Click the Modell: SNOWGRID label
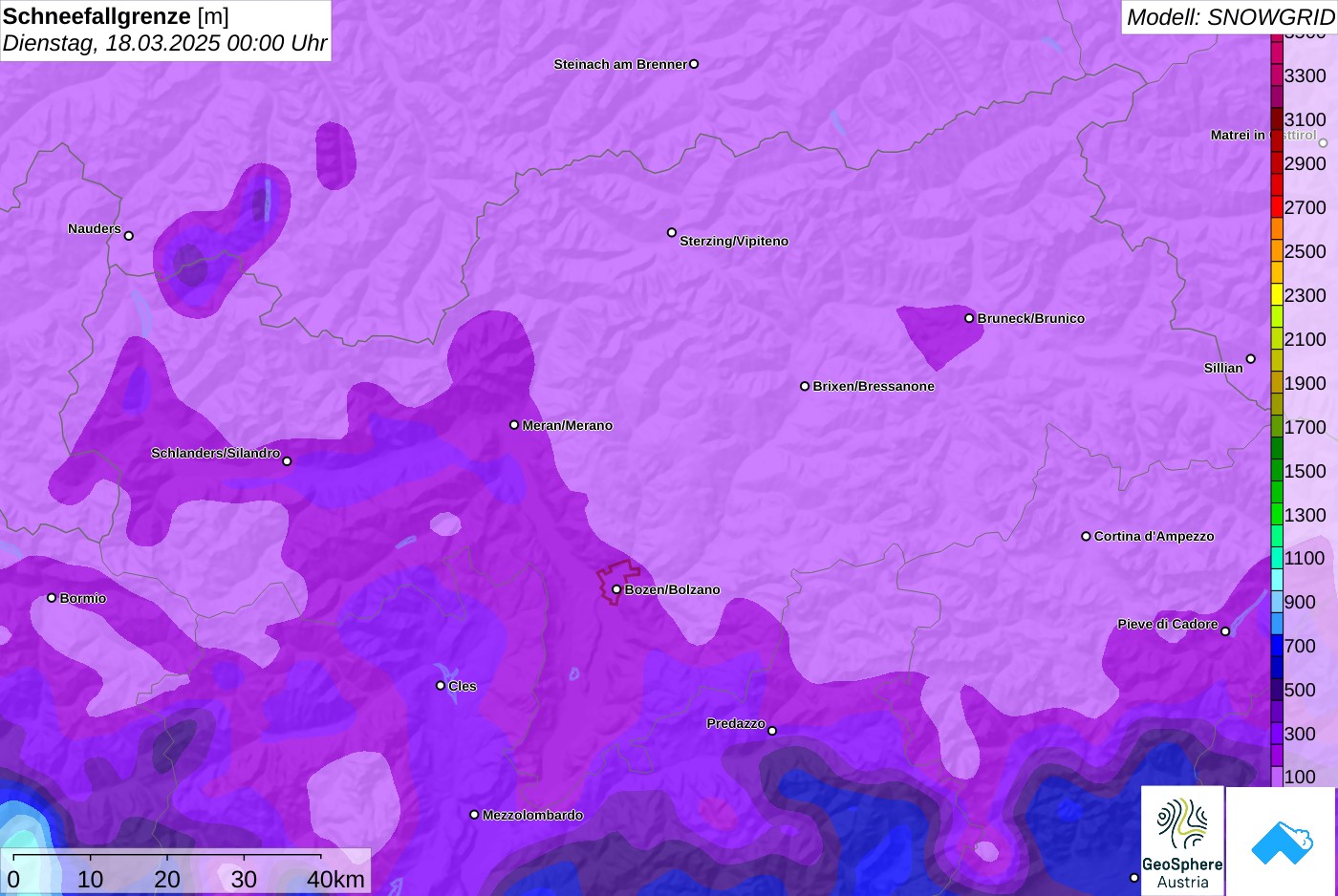 pos(1230,17)
